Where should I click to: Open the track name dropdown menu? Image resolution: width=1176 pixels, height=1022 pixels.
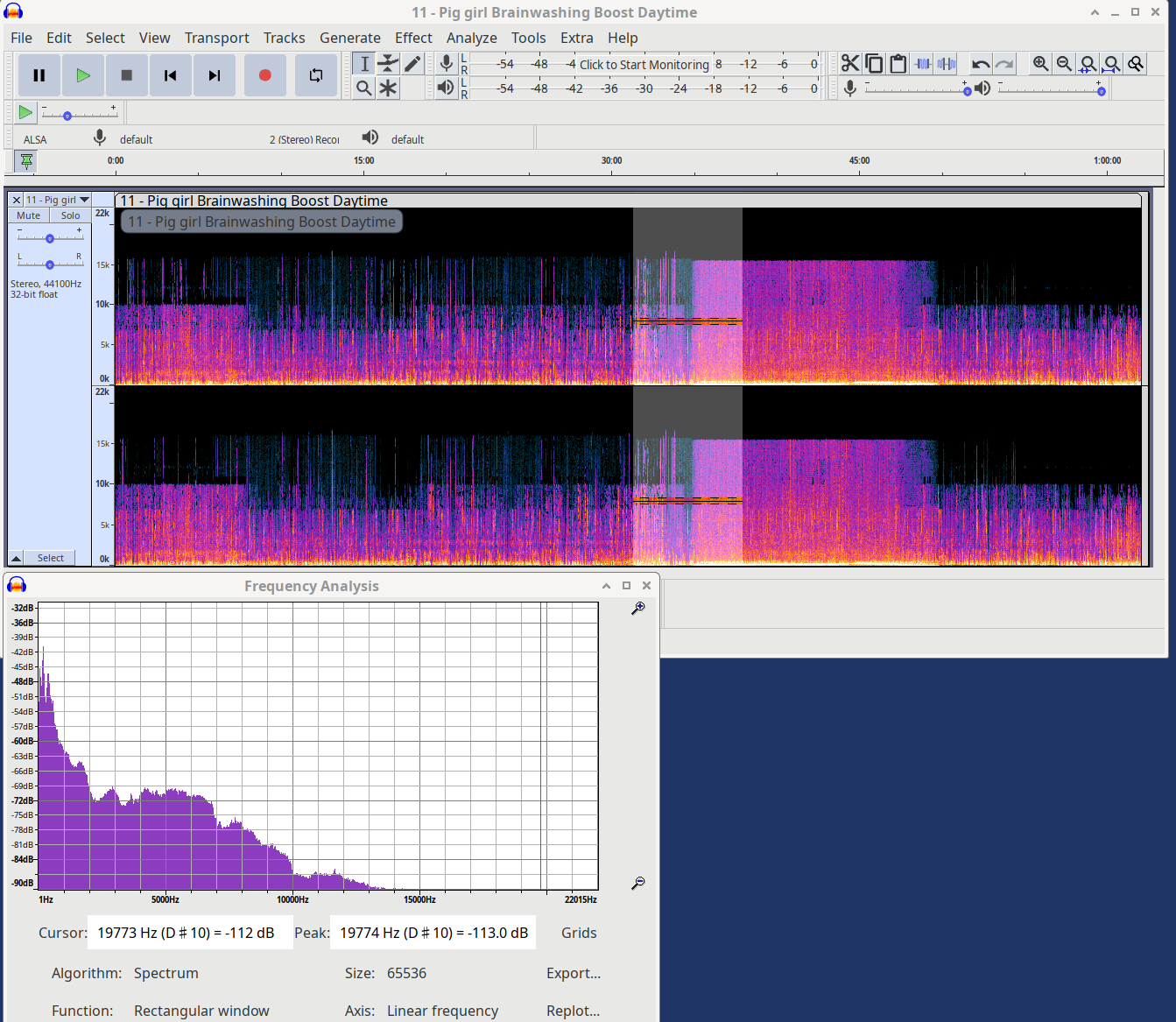(58, 200)
